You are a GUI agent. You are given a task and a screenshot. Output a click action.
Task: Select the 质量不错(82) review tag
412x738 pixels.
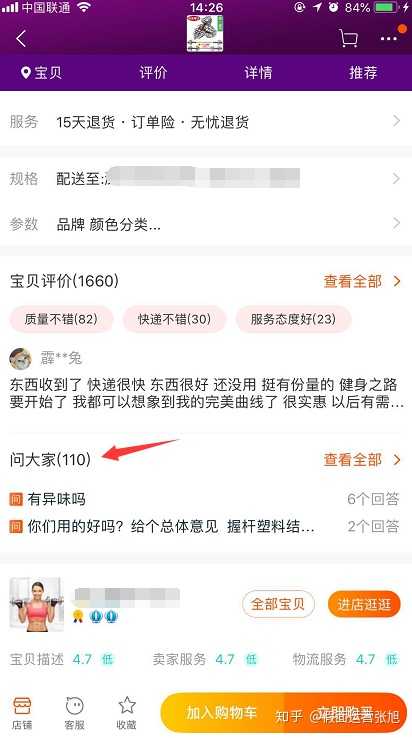61,319
